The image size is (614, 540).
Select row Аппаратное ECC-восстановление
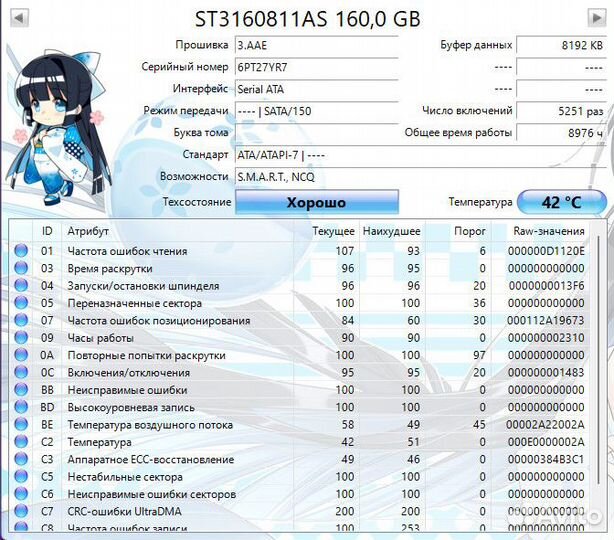coord(300,459)
